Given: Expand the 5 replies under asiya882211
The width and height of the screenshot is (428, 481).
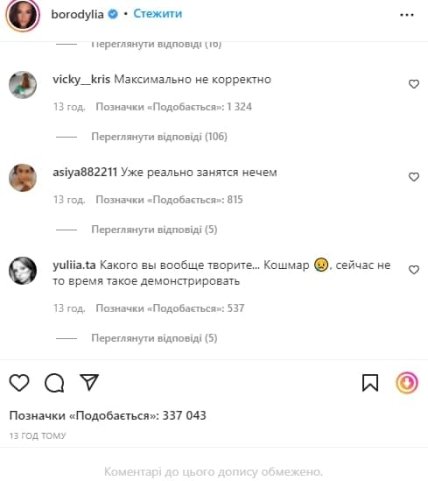Looking at the screenshot, I should (154, 230).
